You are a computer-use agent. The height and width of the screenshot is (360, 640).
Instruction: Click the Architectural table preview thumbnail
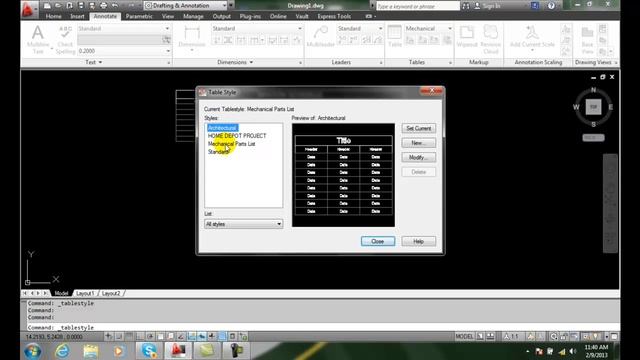point(343,175)
